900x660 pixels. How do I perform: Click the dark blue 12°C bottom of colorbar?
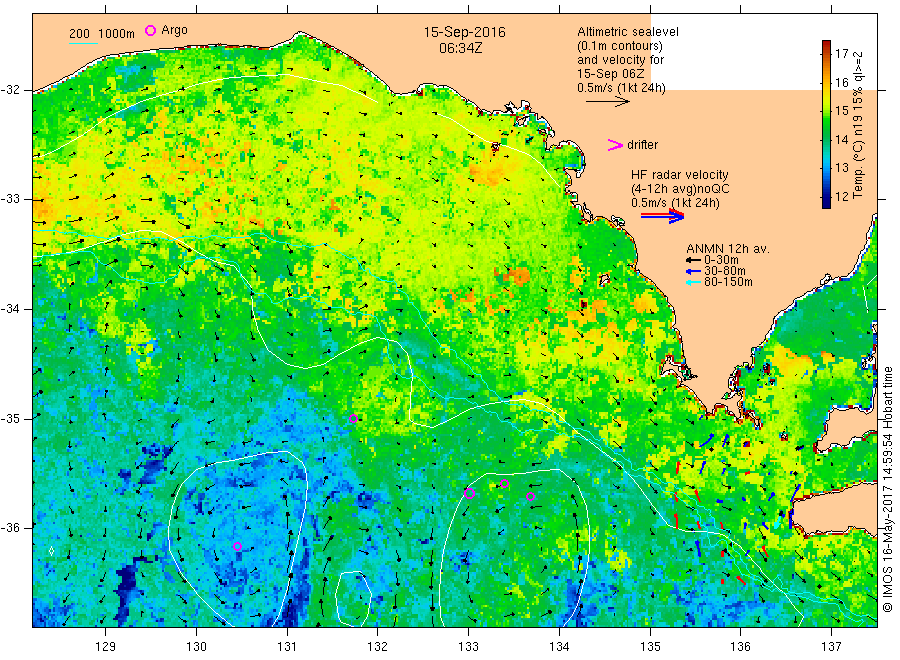tap(827, 202)
